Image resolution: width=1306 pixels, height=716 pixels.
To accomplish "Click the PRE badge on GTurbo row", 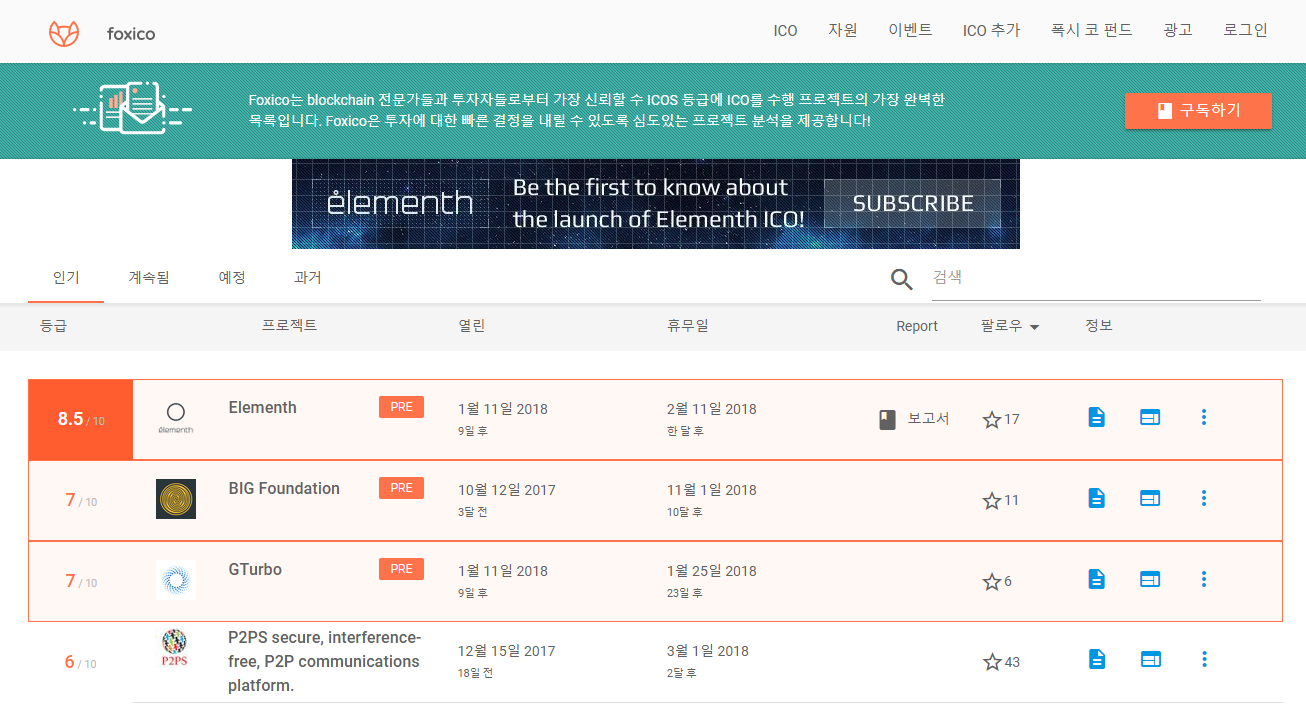I will click(401, 569).
